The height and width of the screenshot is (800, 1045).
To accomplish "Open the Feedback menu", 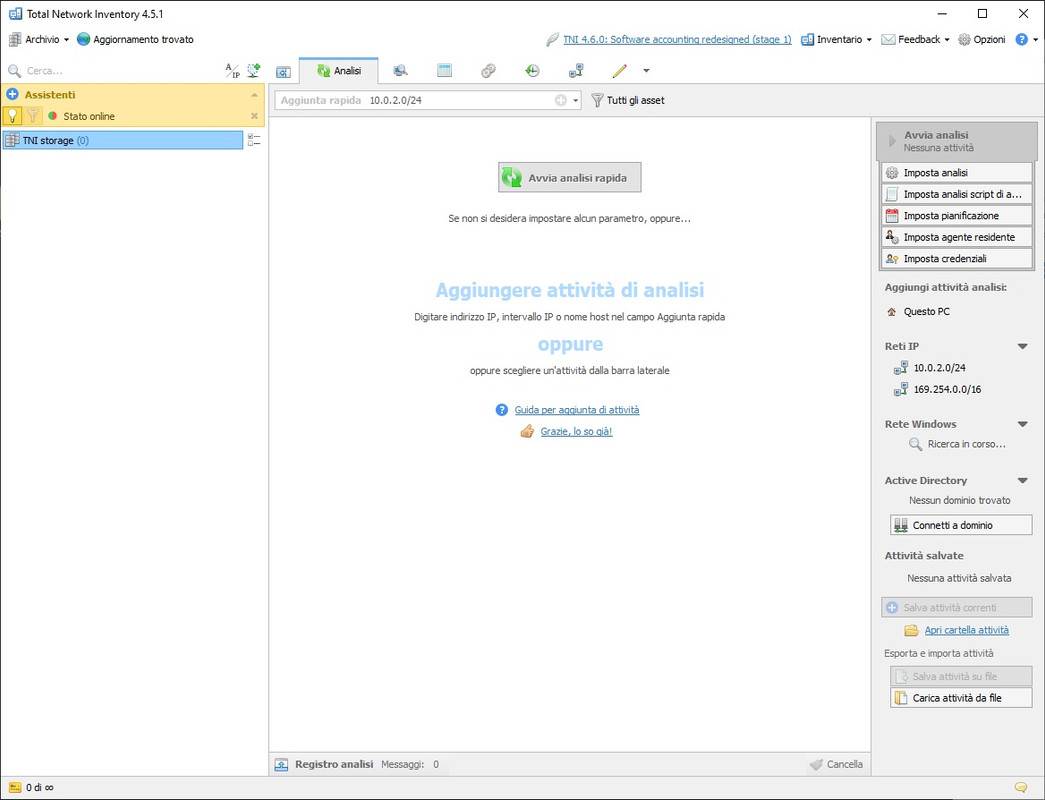I will (916, 39).
